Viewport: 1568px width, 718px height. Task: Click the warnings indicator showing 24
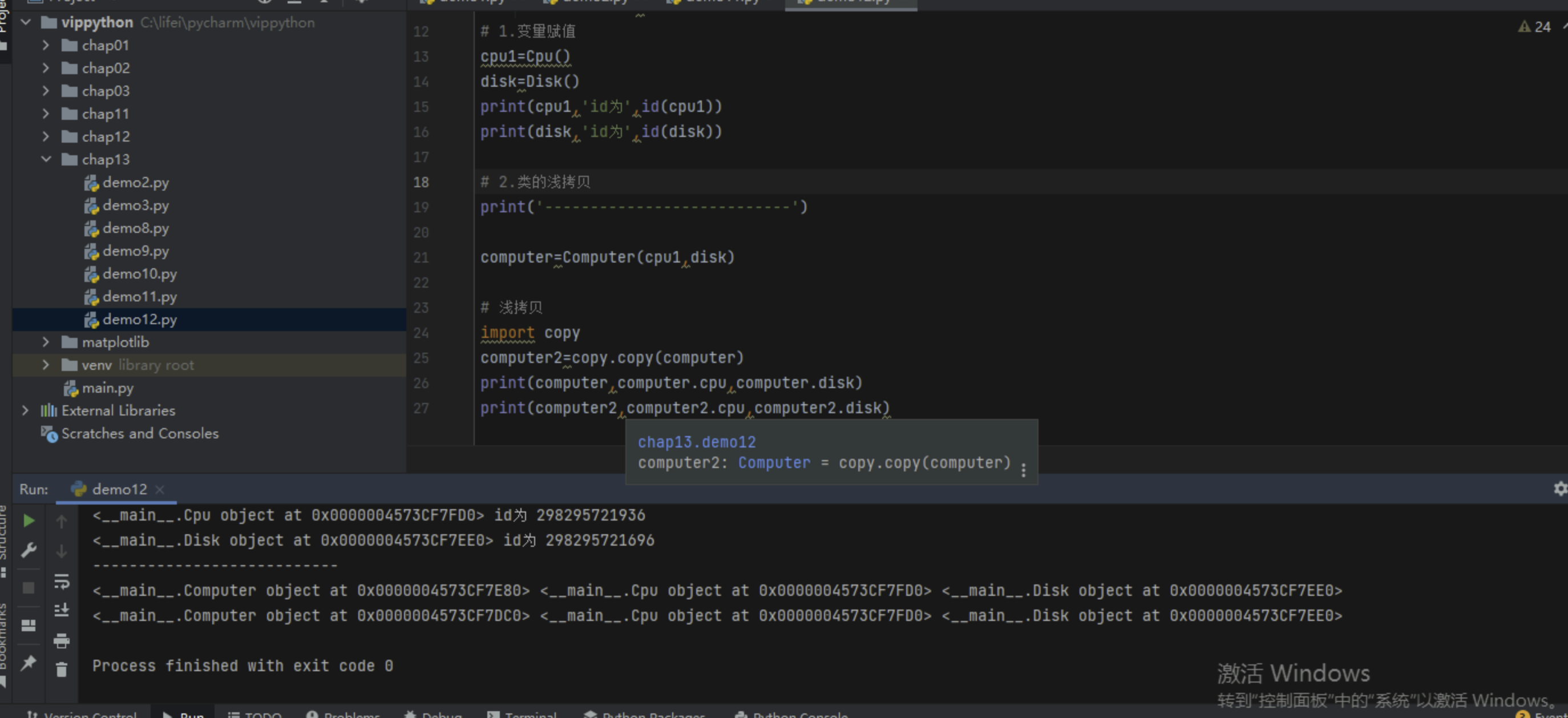click(1534, 27)
